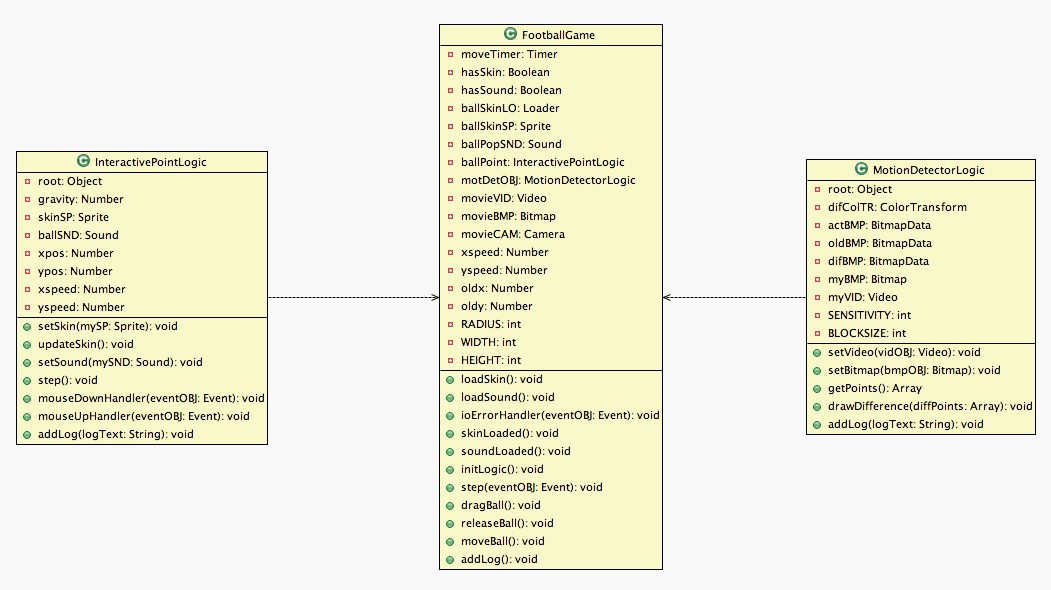
Task: Click the MotionDetectorLogic class icon
Action: (x=862, y=170)
